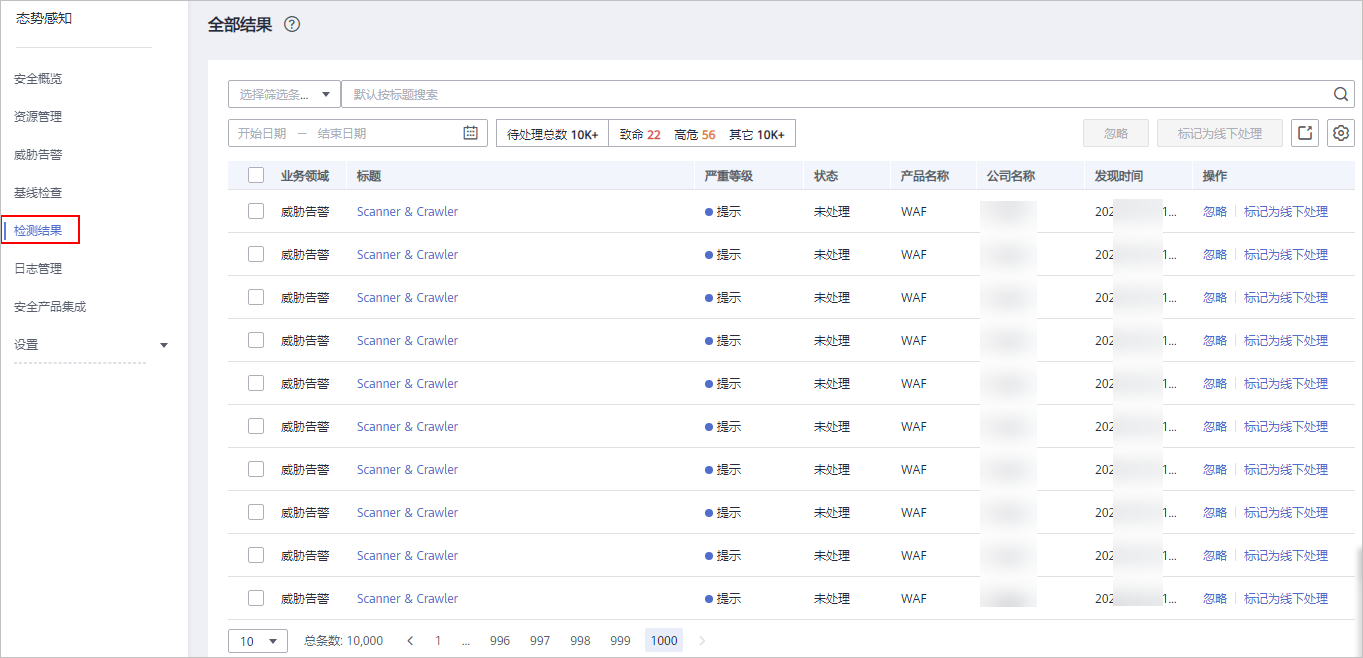Click the search magnifier icon

click(1341, 94)
